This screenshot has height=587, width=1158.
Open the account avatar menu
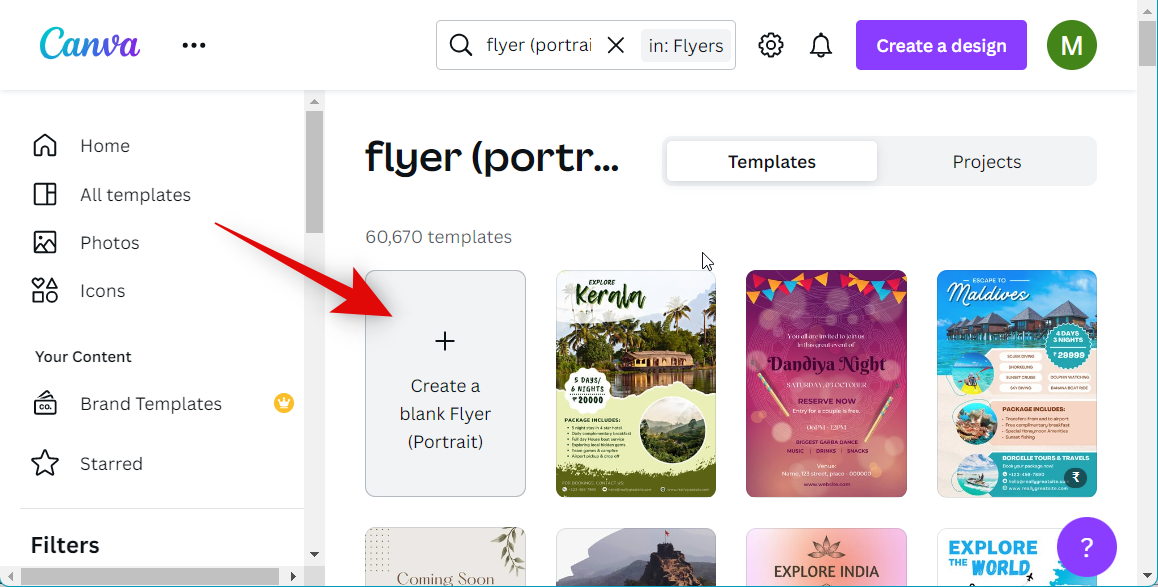[x=1071, y=45]
